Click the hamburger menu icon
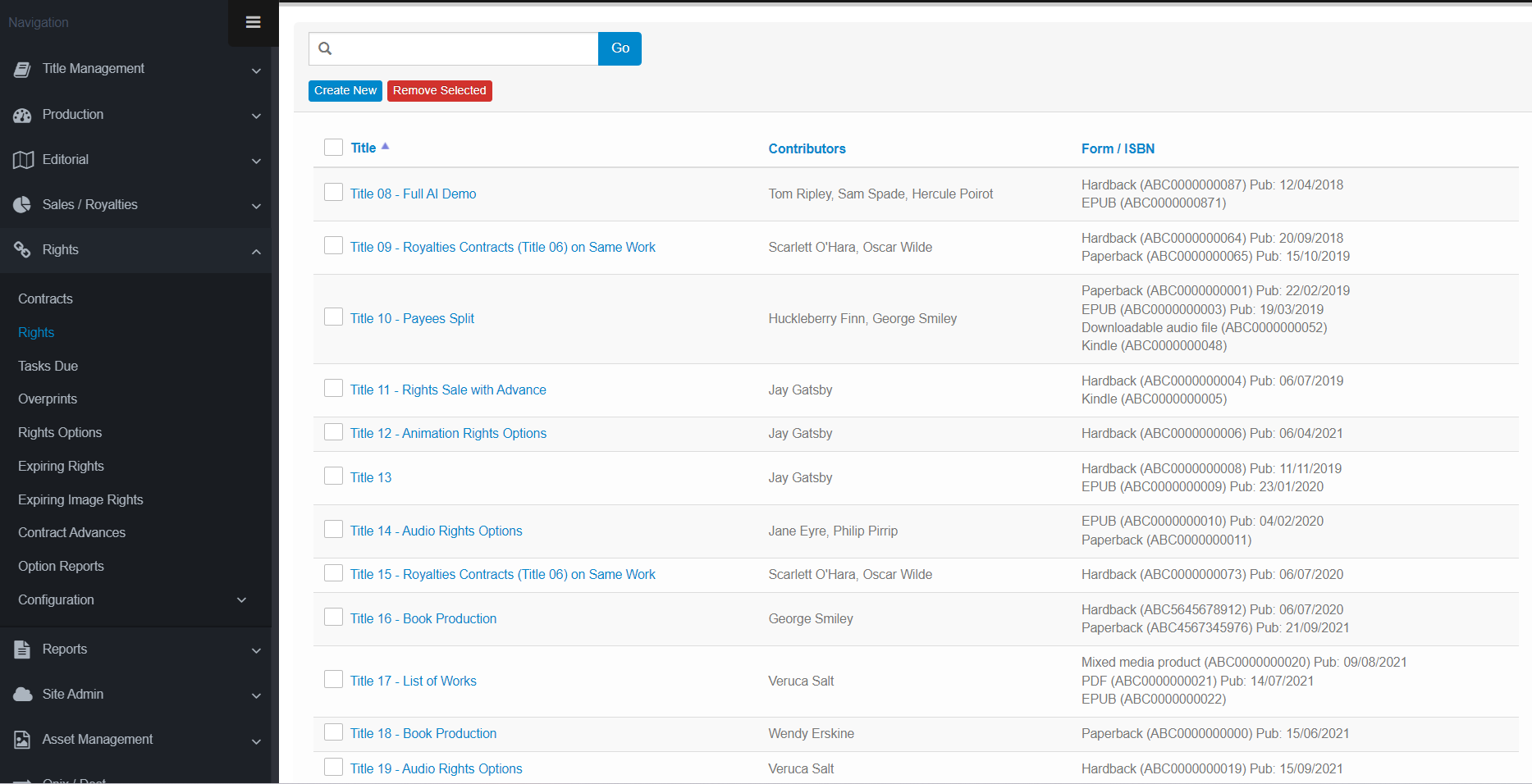The width and height of the screenshot is (1532, 784). click(253, 22)
